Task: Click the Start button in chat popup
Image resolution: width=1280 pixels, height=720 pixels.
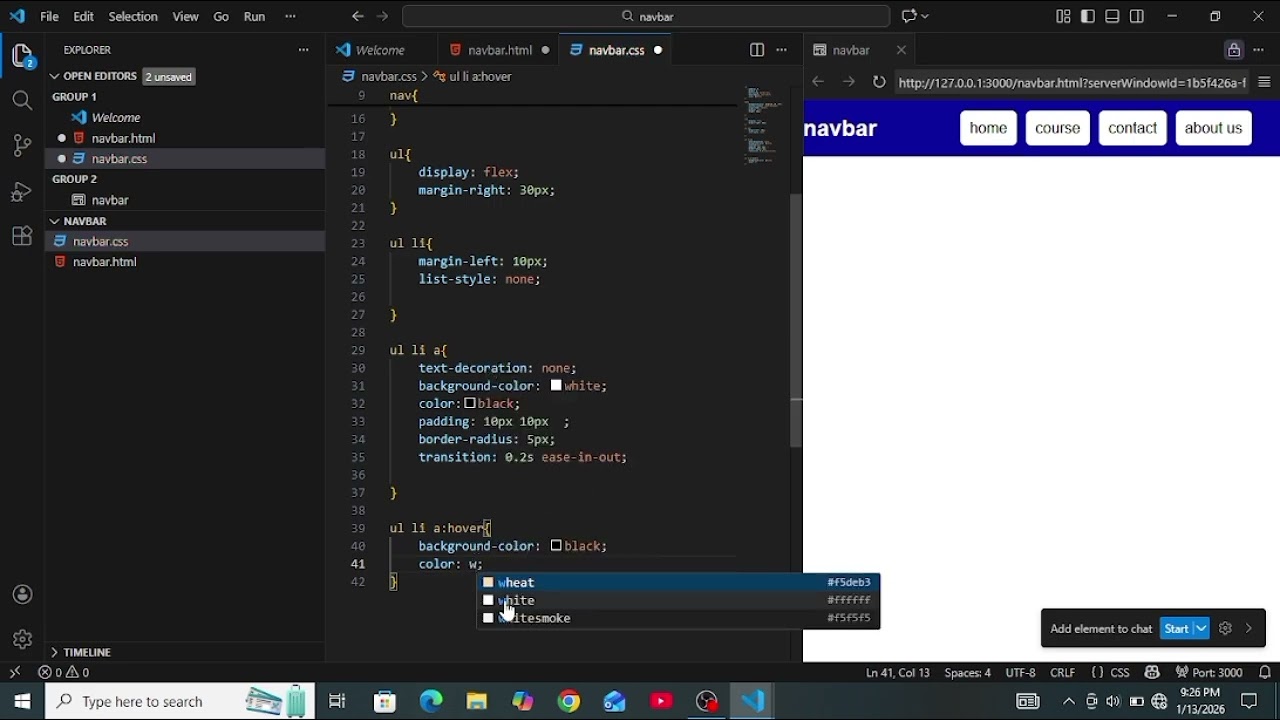Action: [x=1176, y=629]
